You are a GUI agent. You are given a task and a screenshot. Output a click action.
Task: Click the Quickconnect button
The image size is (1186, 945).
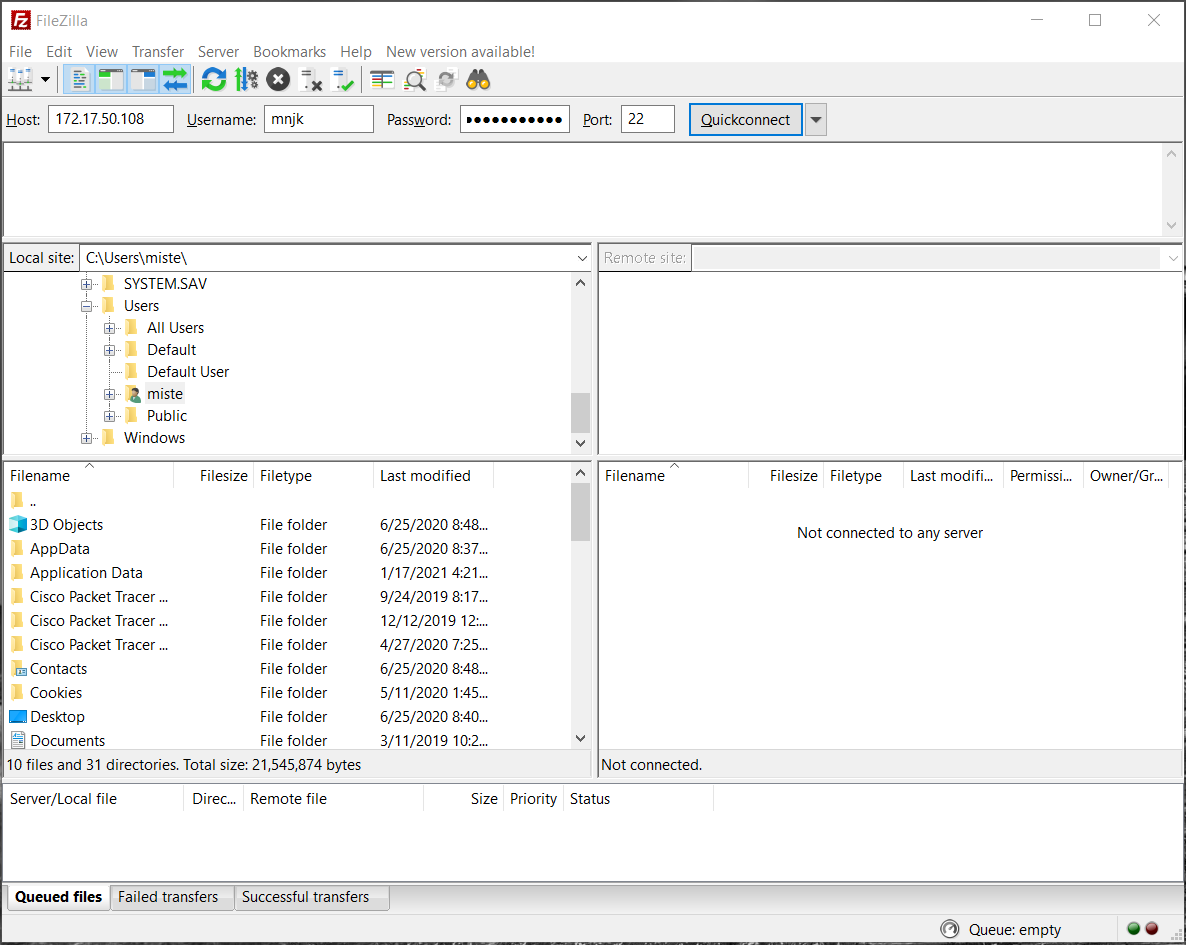[x=745, y=120]
